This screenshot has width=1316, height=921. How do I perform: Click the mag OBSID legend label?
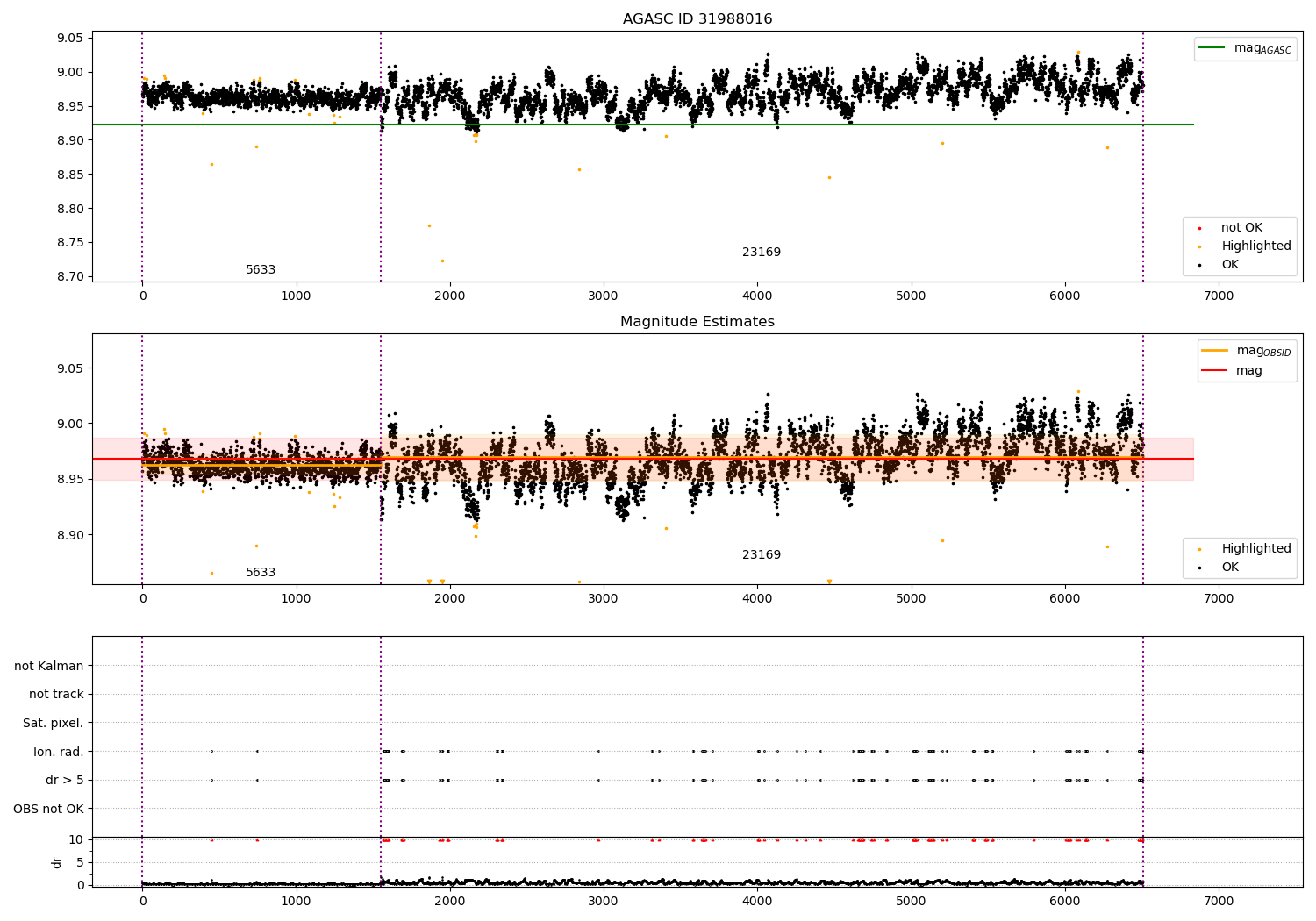1264,351
